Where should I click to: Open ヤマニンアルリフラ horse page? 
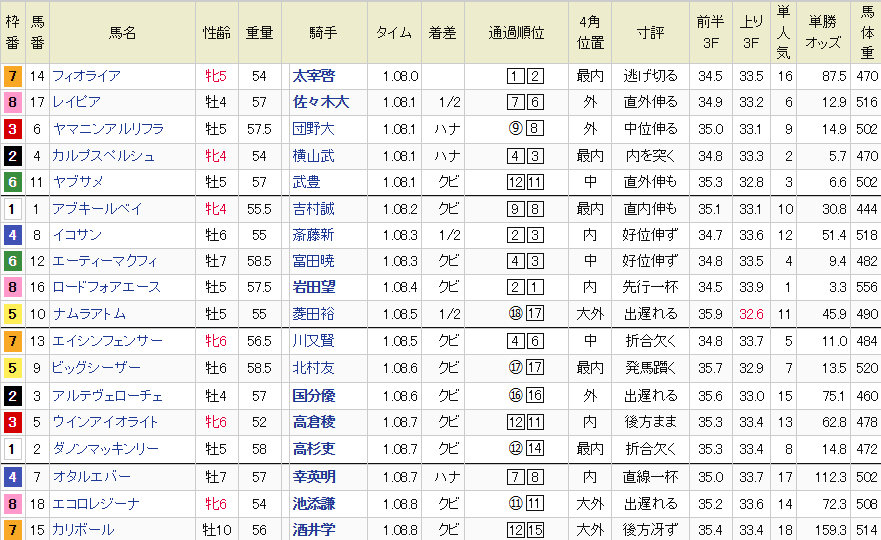coord(108,128)
